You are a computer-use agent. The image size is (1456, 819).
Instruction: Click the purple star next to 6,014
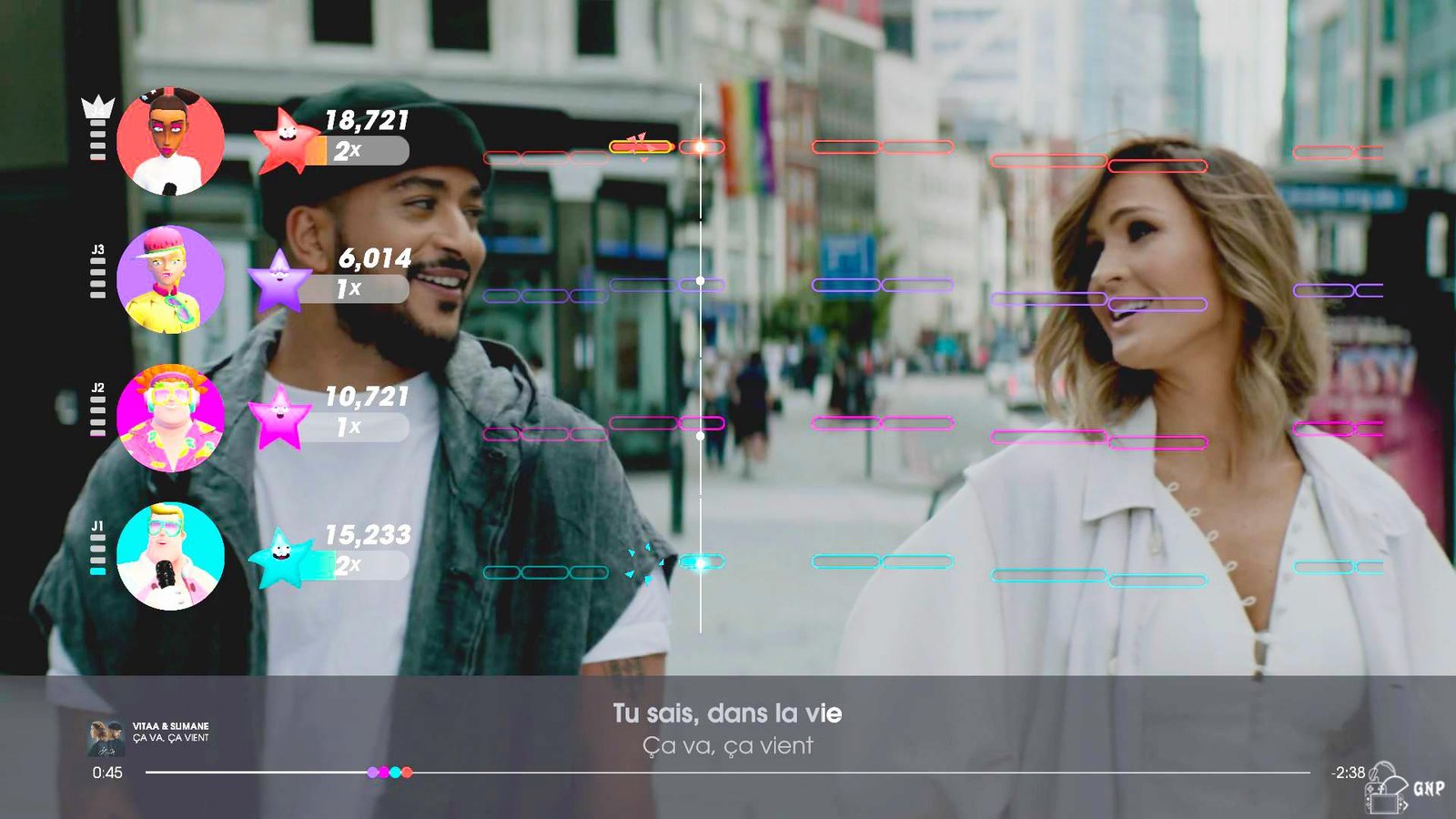coord(278,280)
